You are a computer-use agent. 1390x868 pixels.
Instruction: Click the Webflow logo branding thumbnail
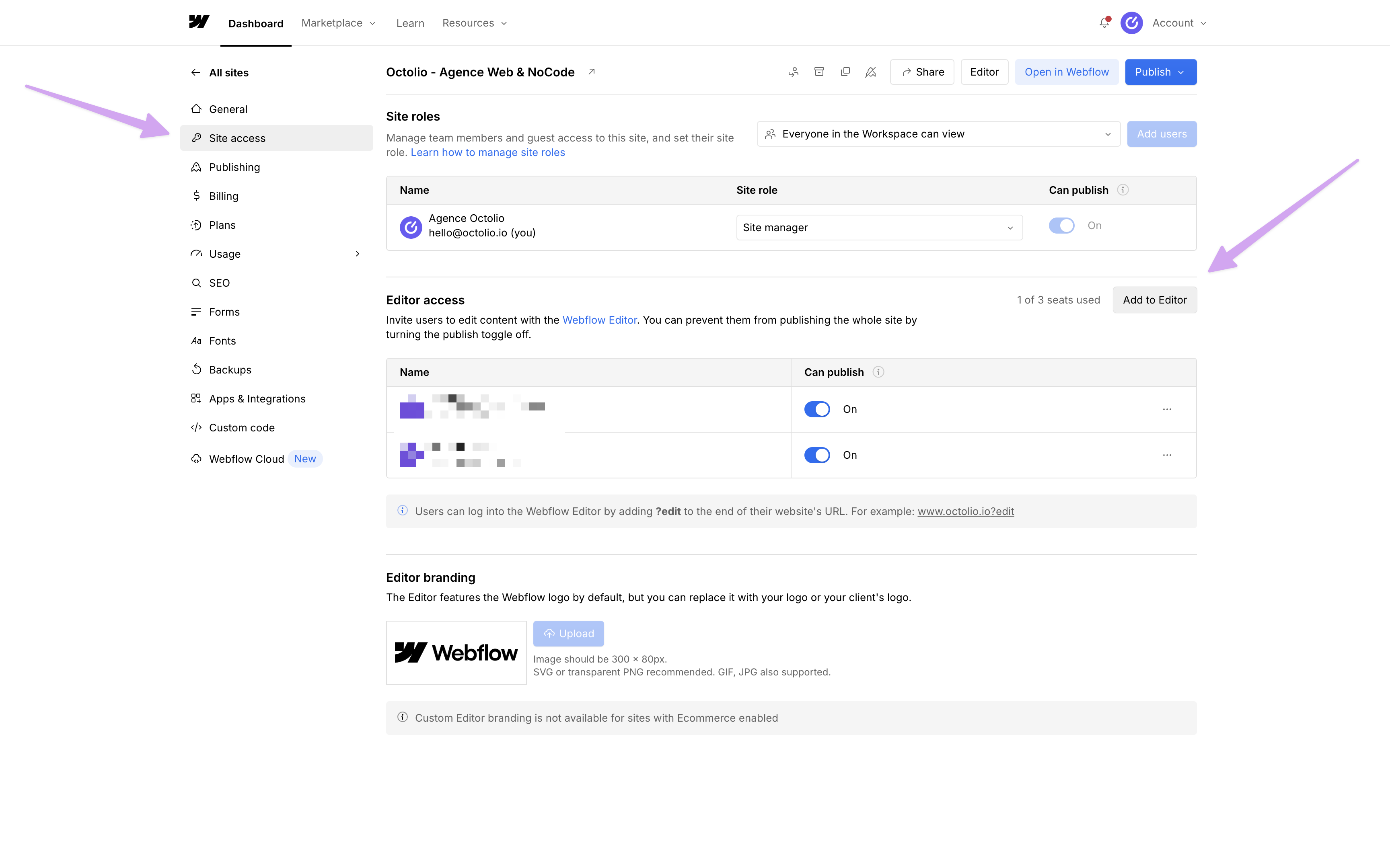(x=456, y=653)
